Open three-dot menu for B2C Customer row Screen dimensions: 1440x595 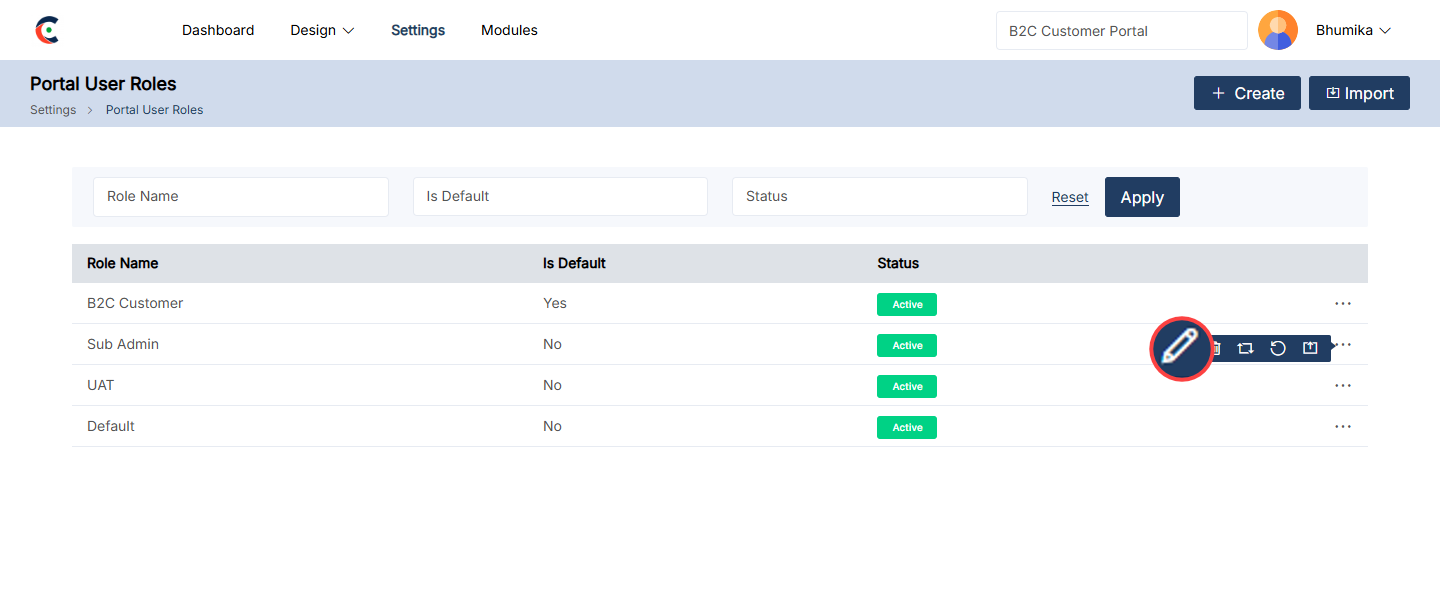tap(1342, 304)
